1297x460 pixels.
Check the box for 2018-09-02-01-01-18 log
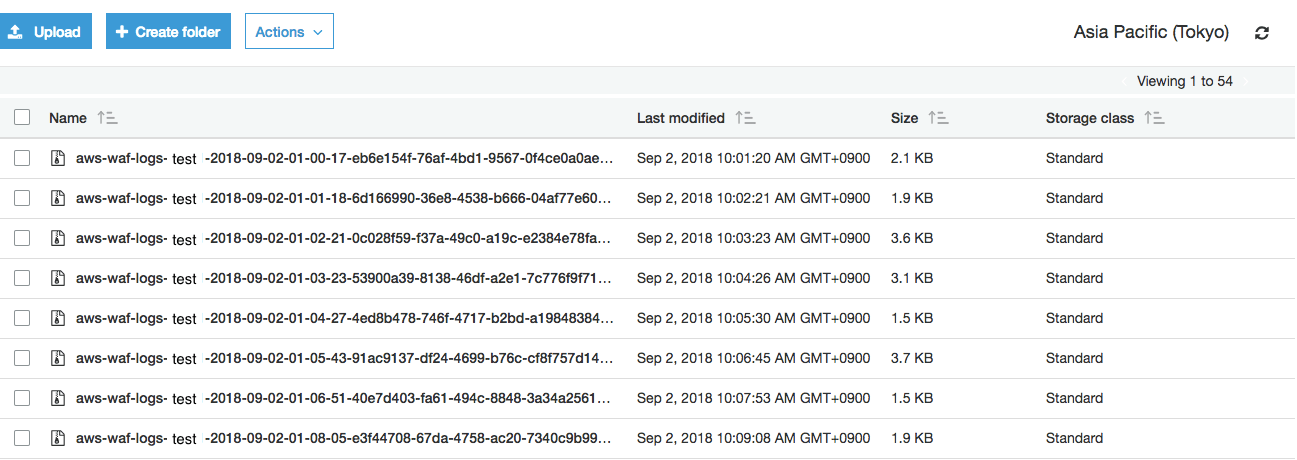point(22,198)
